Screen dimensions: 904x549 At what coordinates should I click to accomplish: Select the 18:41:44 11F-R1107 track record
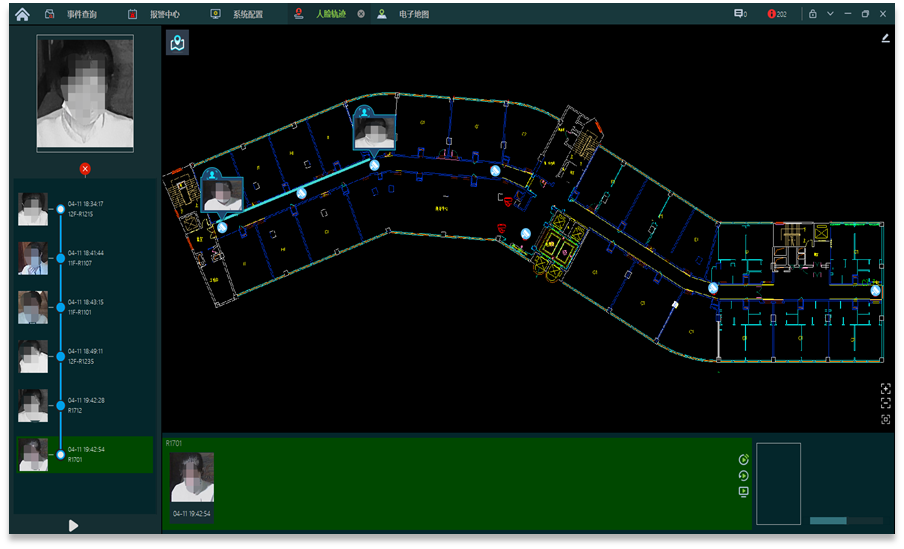pyautogui.click(x=85, y=258)
